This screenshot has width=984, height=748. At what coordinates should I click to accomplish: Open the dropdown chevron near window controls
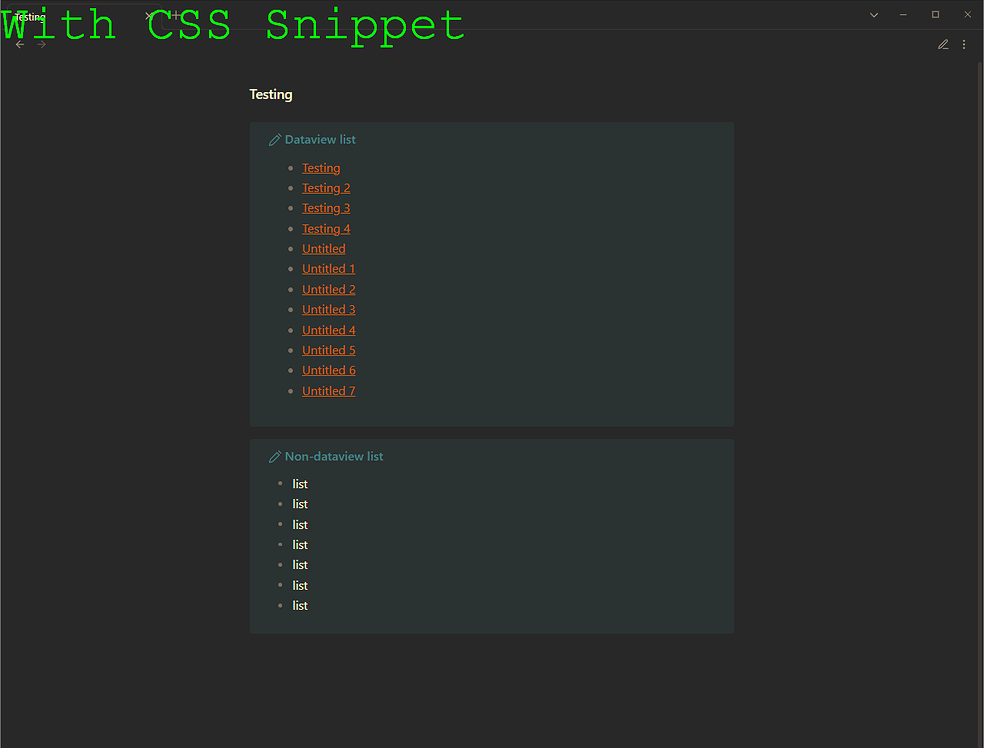coord(874,15)
